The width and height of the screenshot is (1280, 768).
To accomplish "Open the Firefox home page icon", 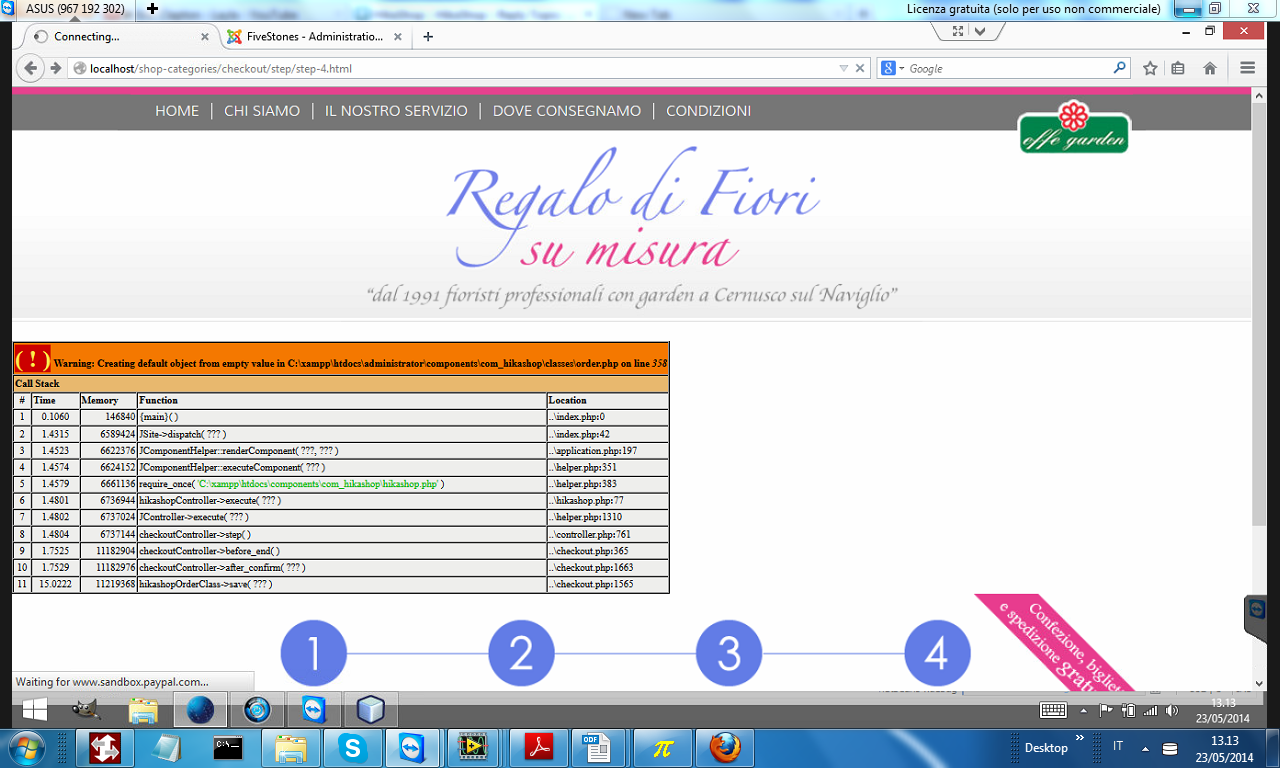I will [1210, 69].
